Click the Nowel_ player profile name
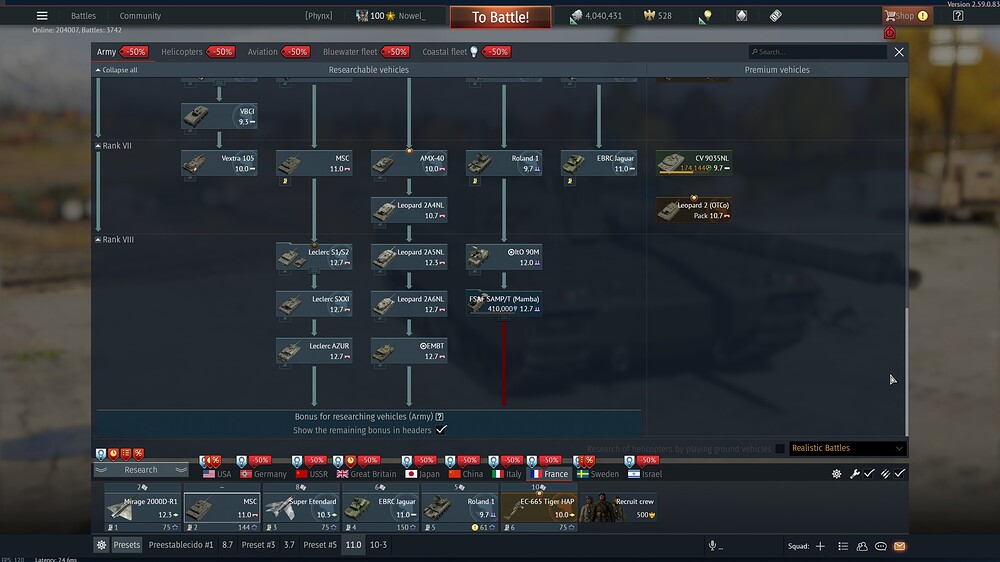The height and width of the screenshot is (562, 1000). point(412,16)
